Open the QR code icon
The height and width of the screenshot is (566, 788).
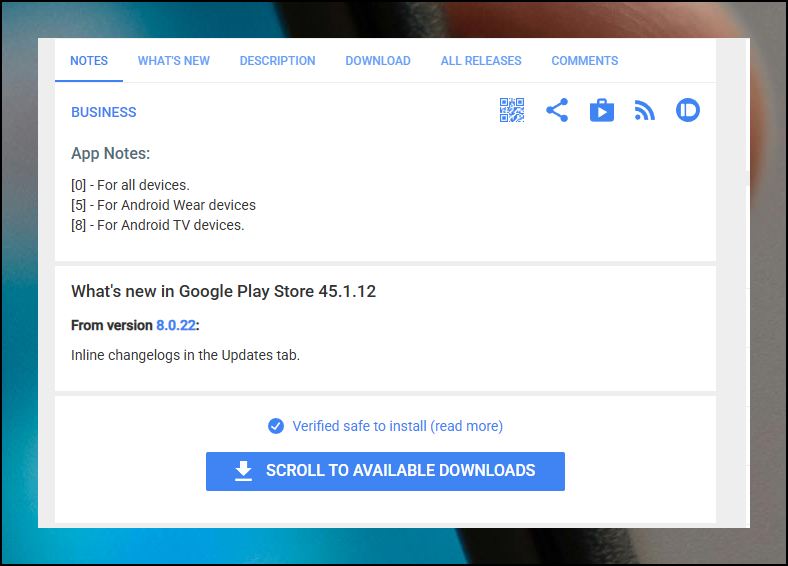[x=512, y=110]
